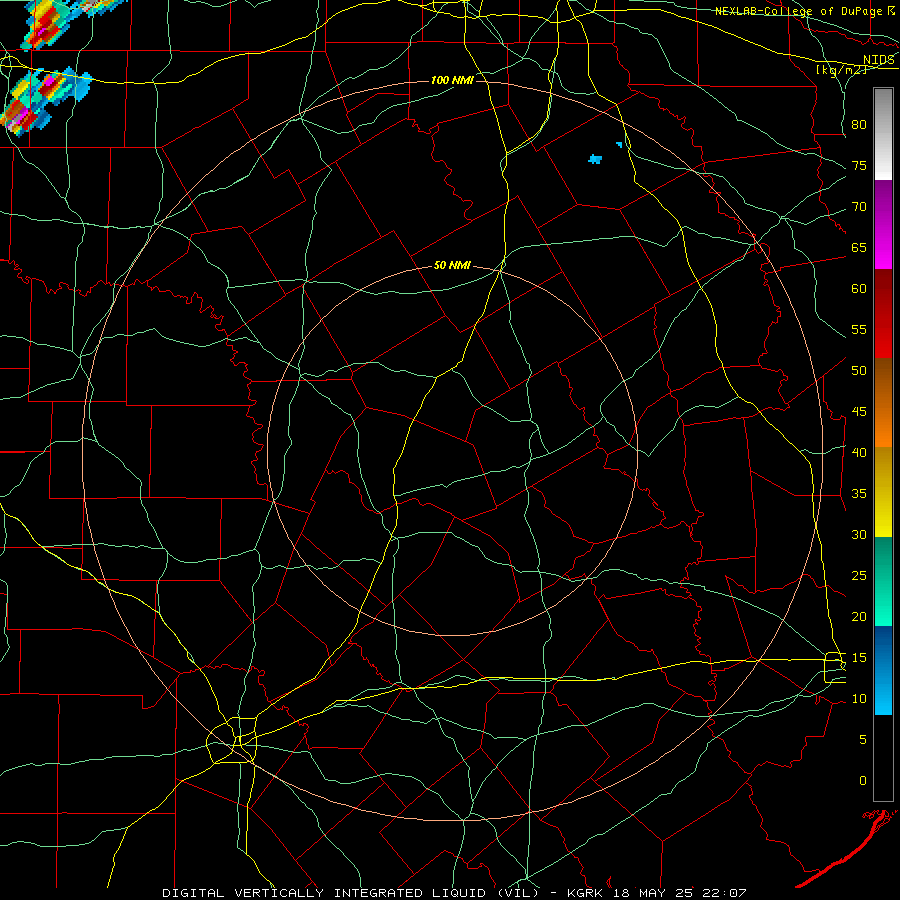This screenshot has height=900, width=900.
Task: Click the blue segment of the VIL scale
Action: point(883,670)
